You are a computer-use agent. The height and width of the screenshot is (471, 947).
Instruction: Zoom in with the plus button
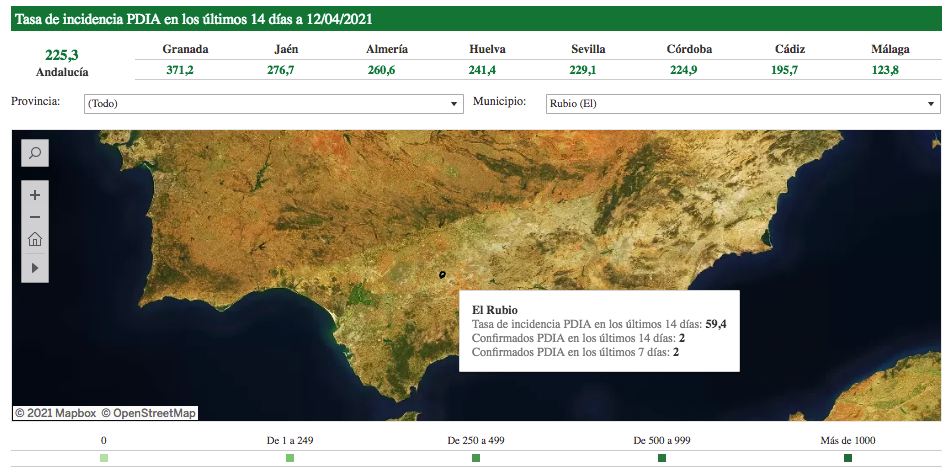(35, 195)
